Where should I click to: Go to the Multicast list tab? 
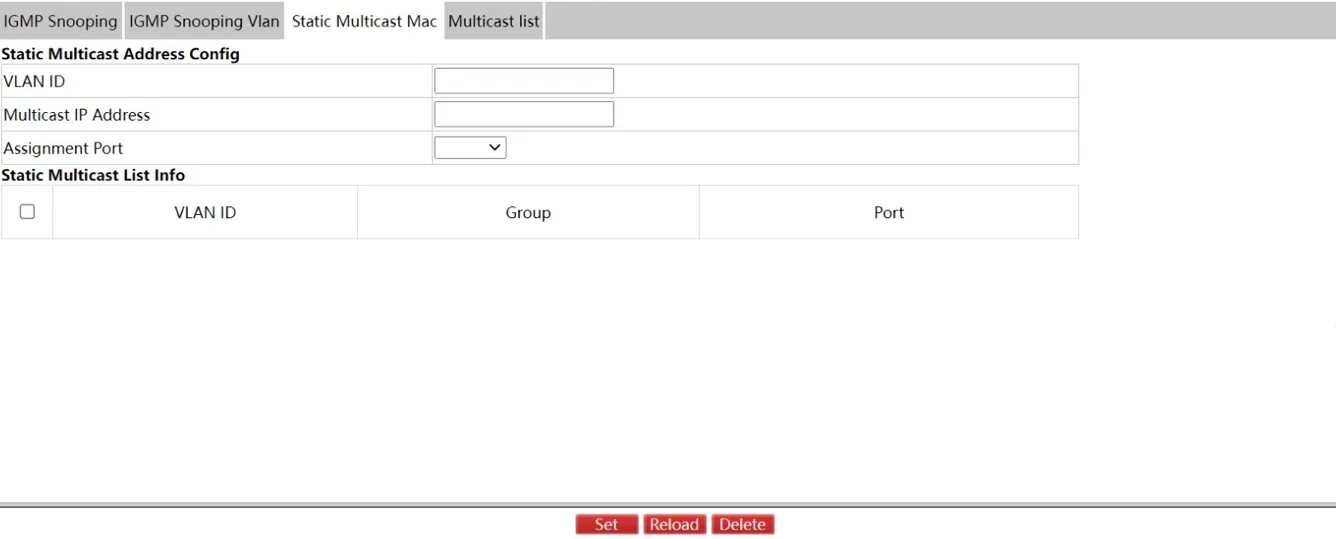point(494,21)
